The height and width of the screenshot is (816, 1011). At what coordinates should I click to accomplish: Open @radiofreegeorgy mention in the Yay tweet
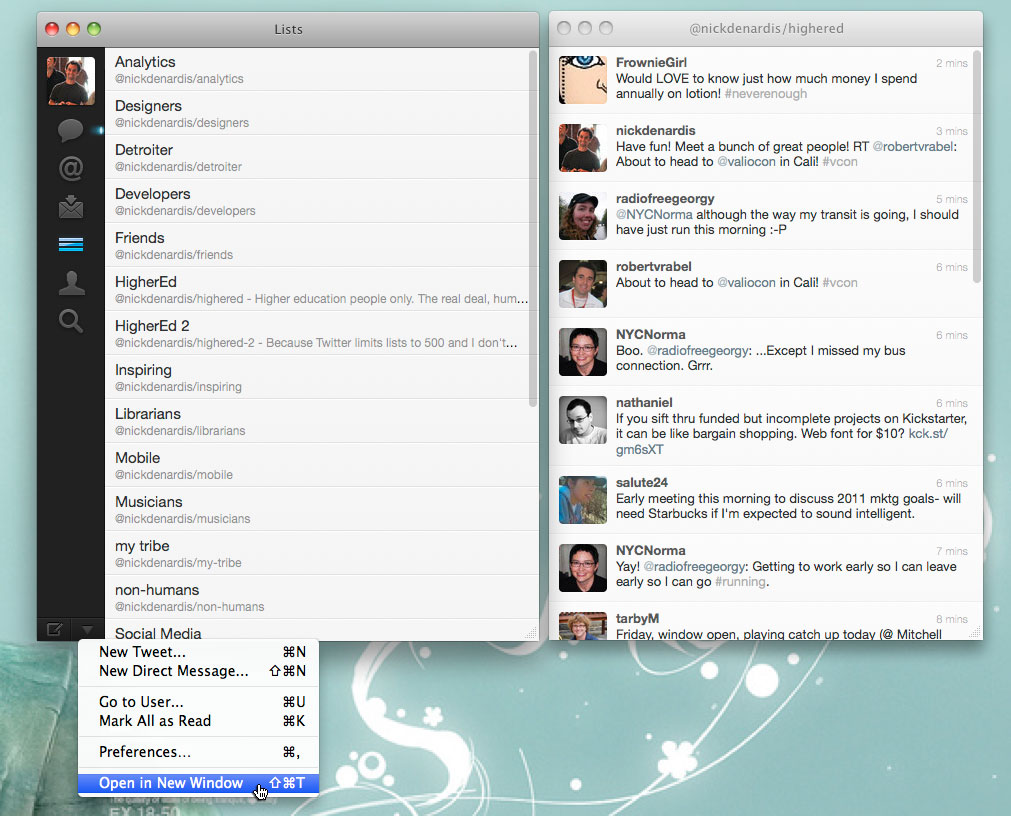pyautogui.click(x=694, y=567)
